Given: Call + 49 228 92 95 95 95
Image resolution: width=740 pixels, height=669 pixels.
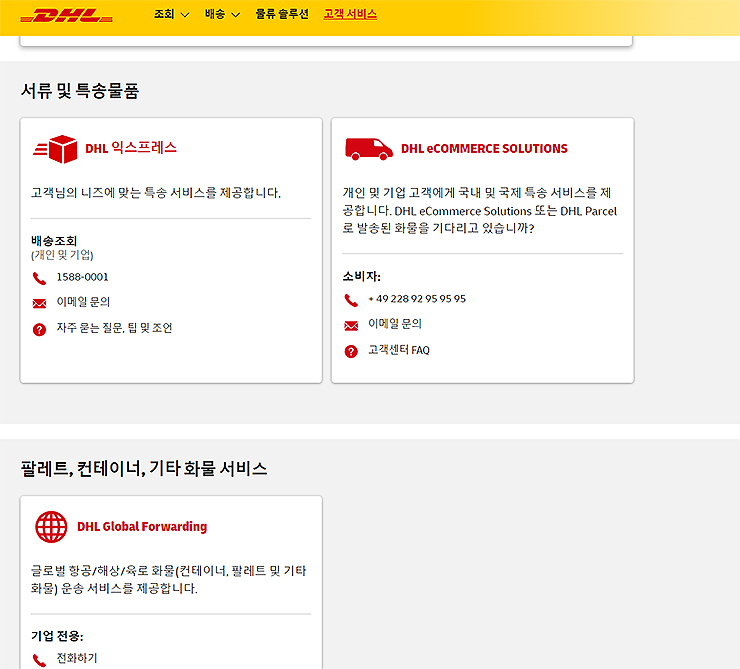Looking at the screenshot, I should 417,299.
